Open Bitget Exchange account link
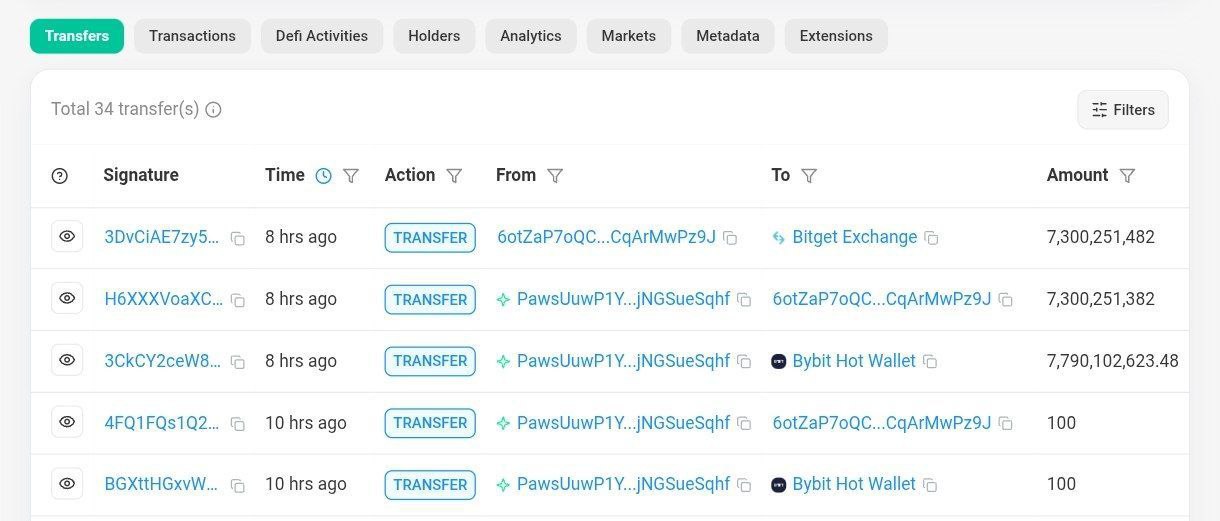The height and width of the screenshot is (521, 1220). pyautogui.click(x=854, y=237)
